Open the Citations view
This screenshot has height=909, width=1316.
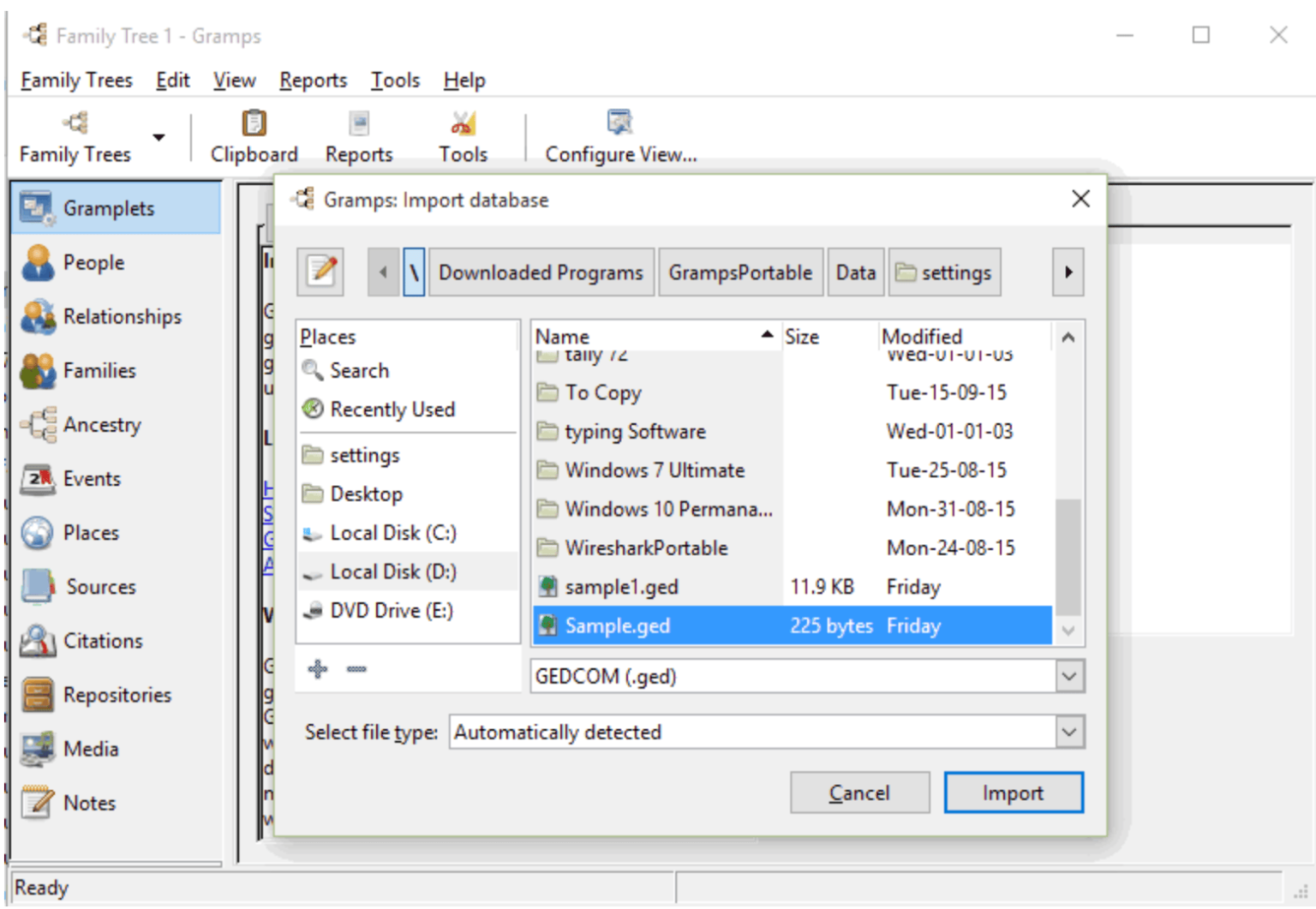tap(102, 641)
